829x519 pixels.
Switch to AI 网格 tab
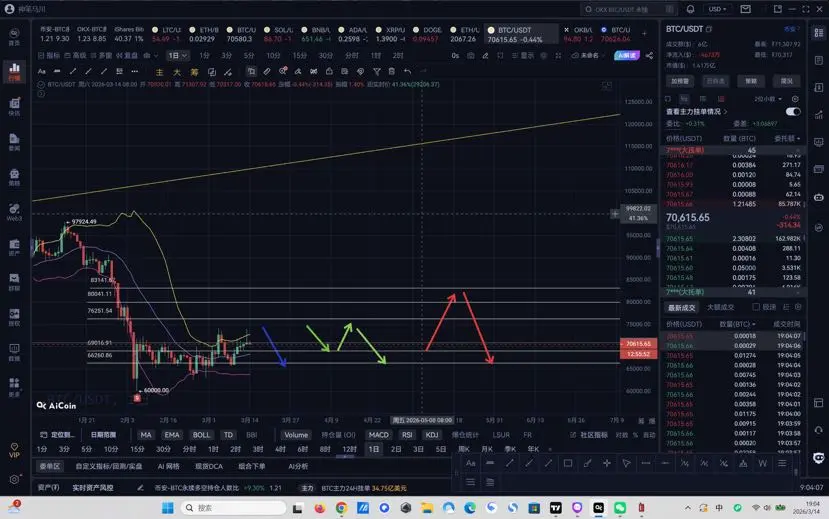coord(169,466)
